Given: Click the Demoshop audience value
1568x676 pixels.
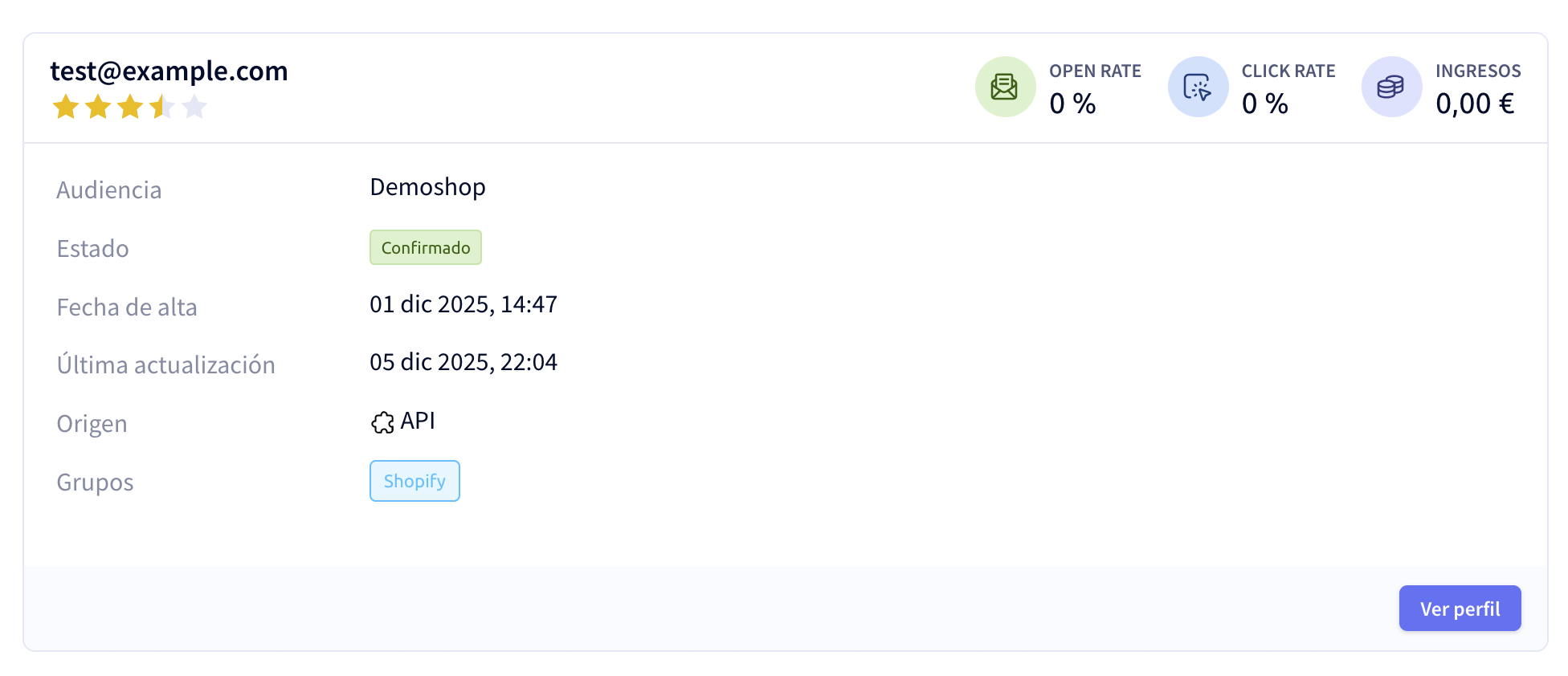Looking at the screenshot, I should pyautogui.click(x=427, y=187).
